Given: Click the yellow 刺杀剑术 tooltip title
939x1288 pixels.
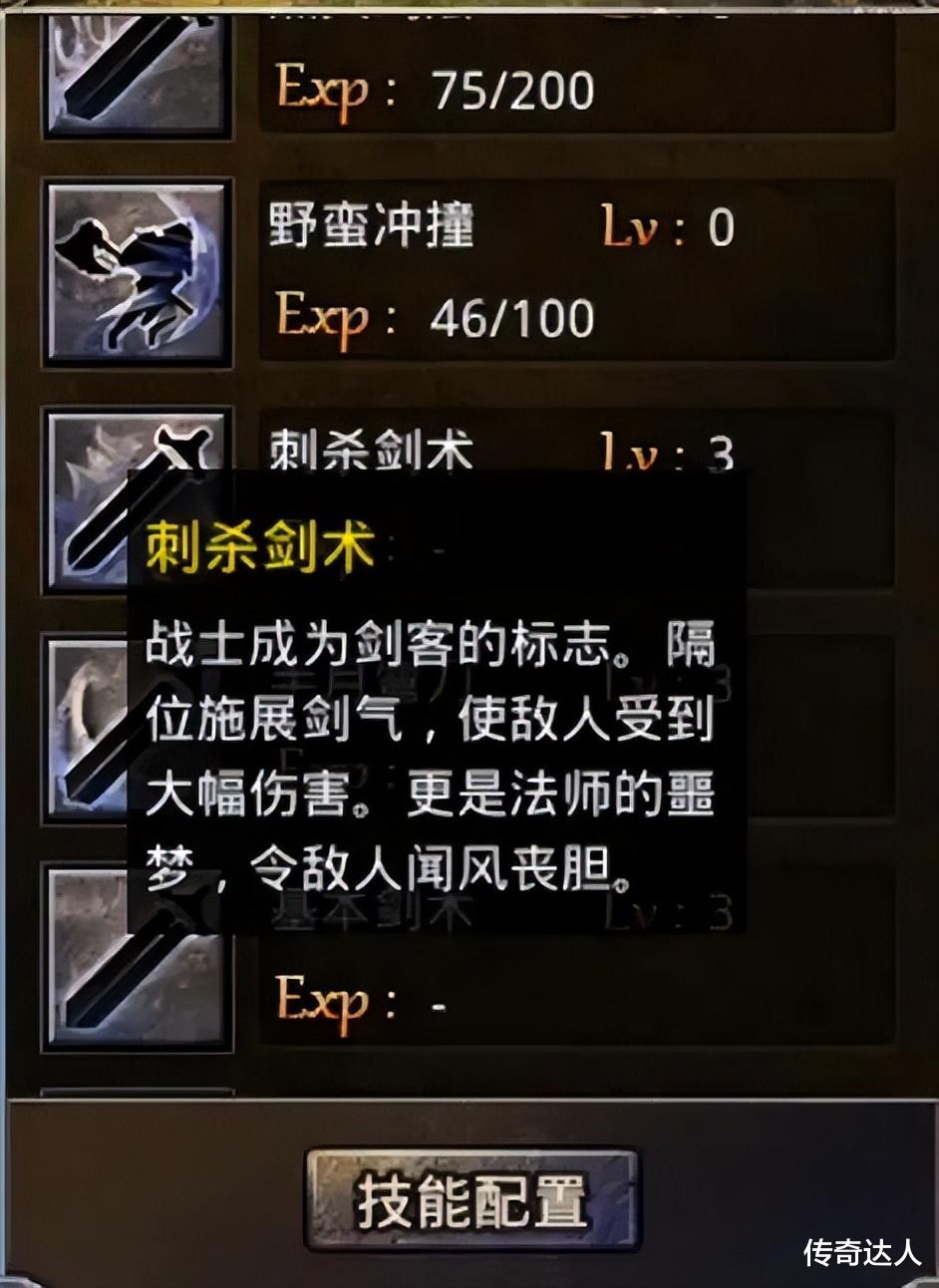Looking at the screenshot, I should coord(260,545).
